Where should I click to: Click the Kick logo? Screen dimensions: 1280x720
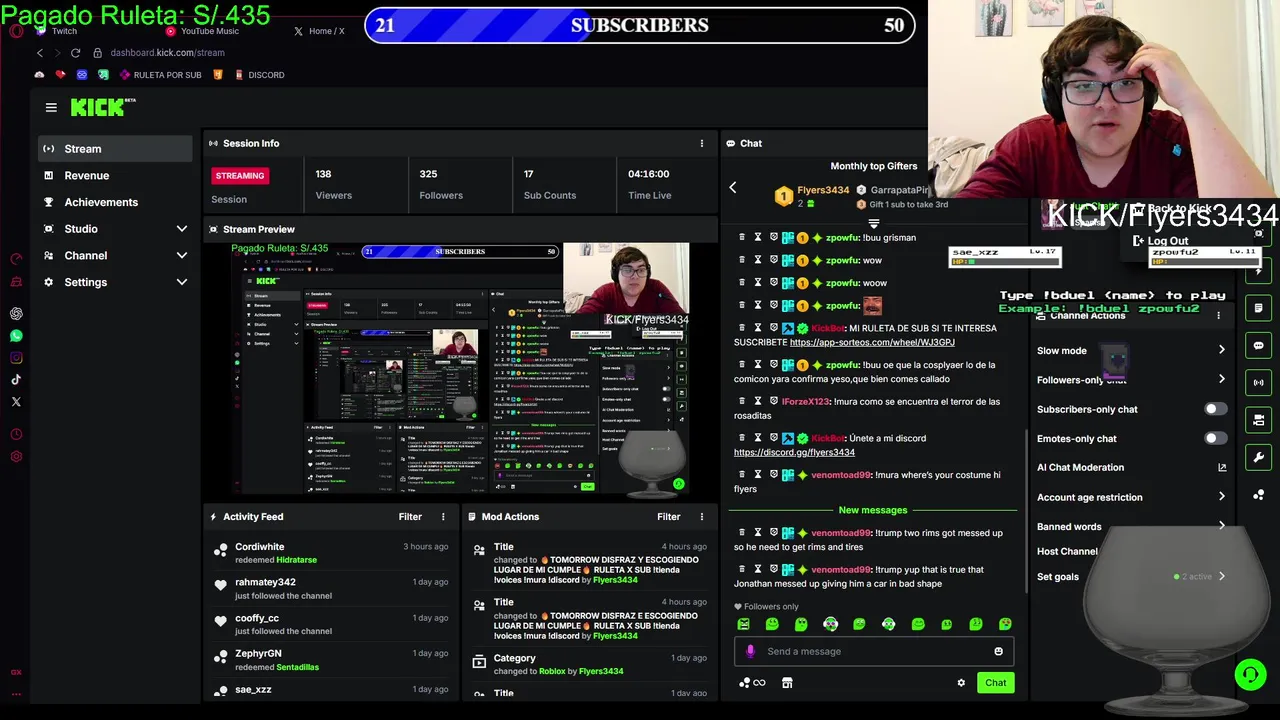[x=103, y=107]
